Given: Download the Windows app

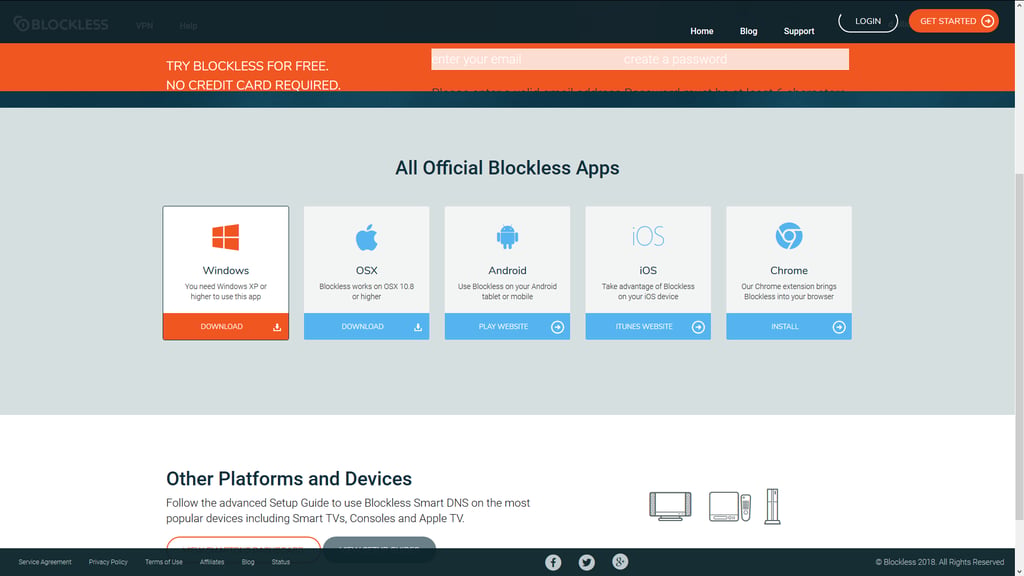Looking at the screenshot, I should point(225,327).
